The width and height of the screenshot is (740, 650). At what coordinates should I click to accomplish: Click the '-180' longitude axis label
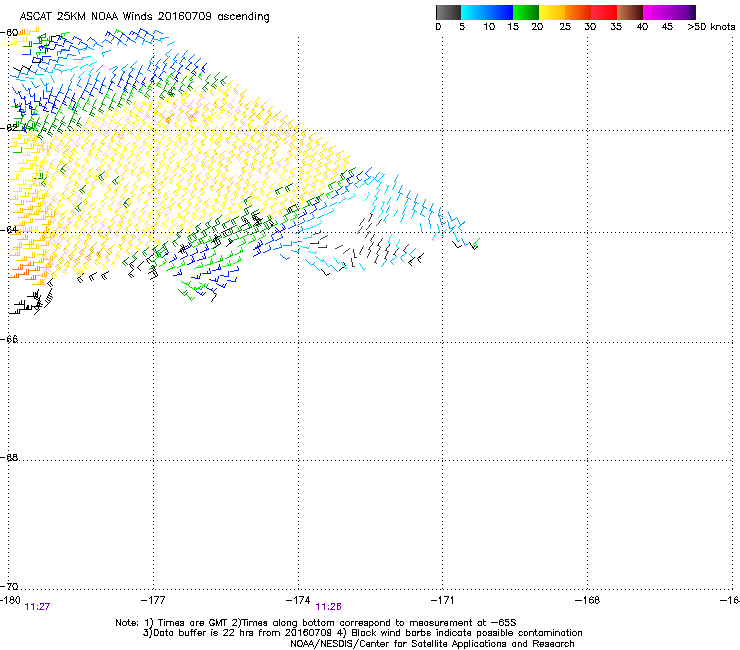tap(10, 600)
